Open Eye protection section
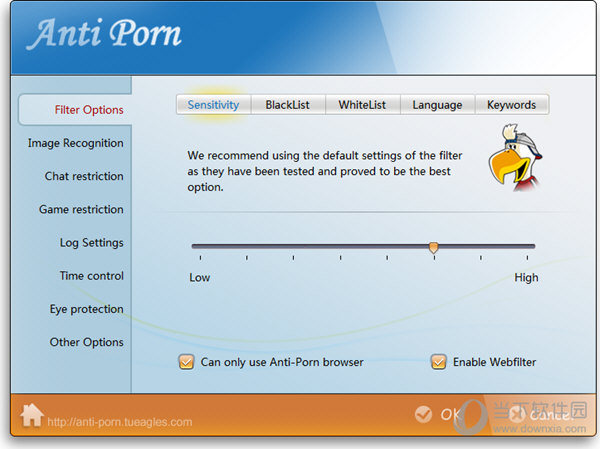Viewport: 600px width, 449px height. click(86, 309)
